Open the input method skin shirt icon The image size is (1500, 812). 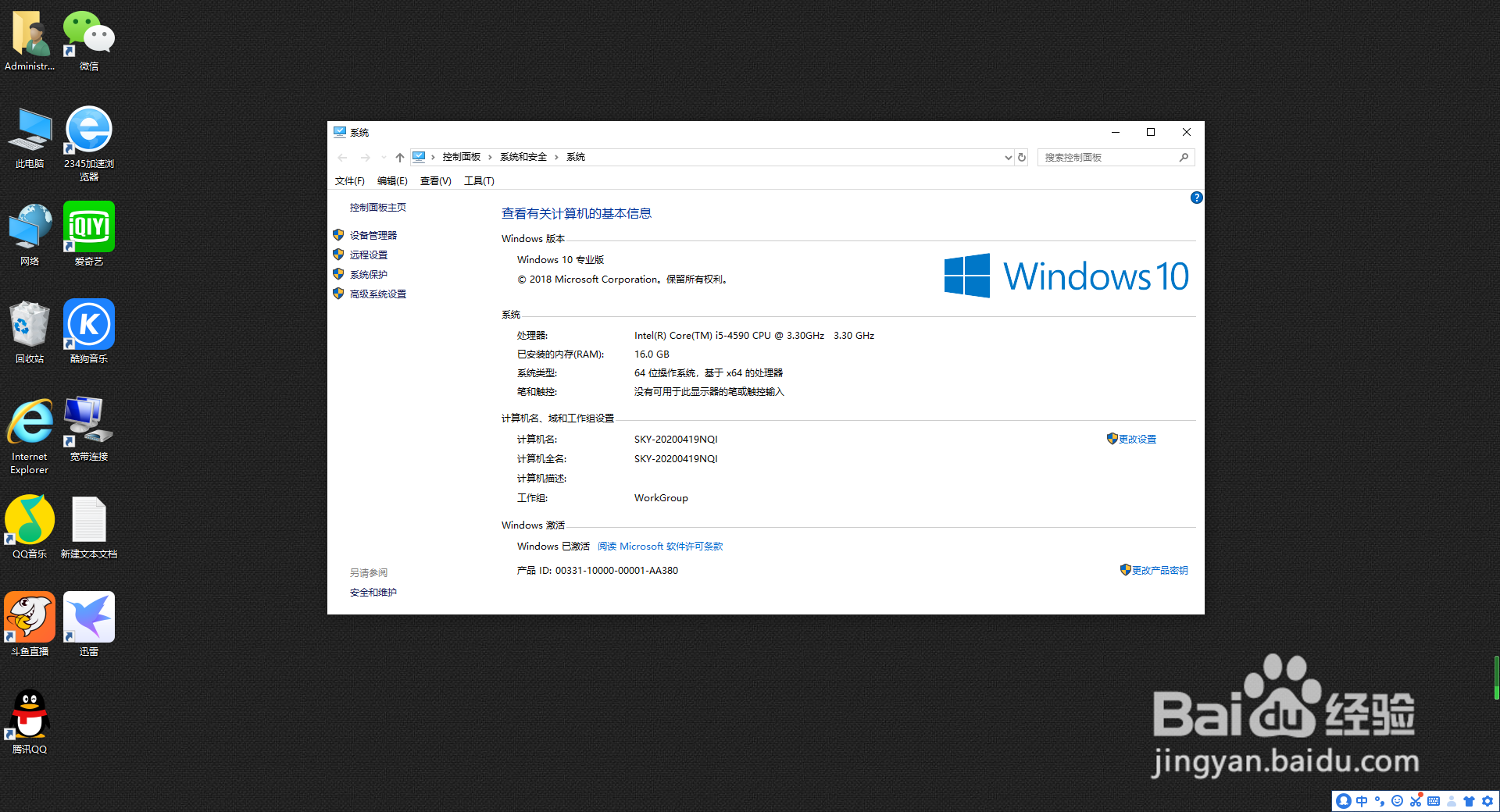pyautogui.click(x=1469, y=801)
